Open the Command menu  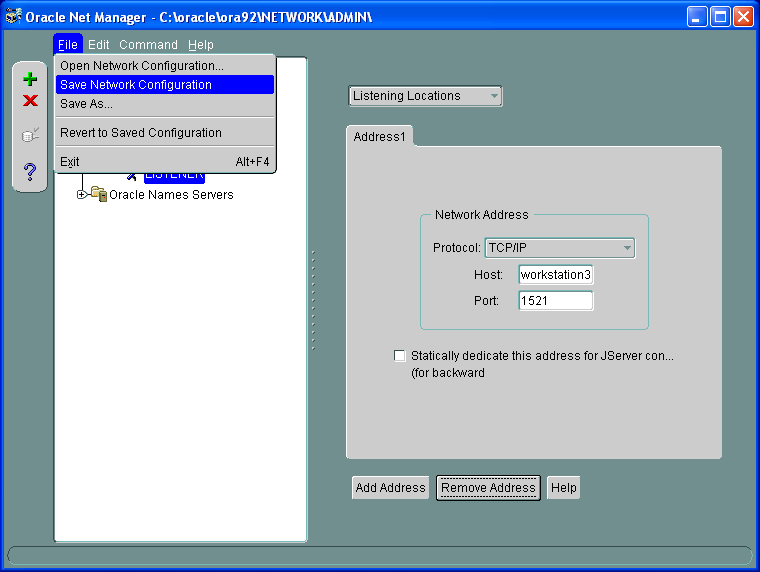pyautogui.click(x=148, y=45)
